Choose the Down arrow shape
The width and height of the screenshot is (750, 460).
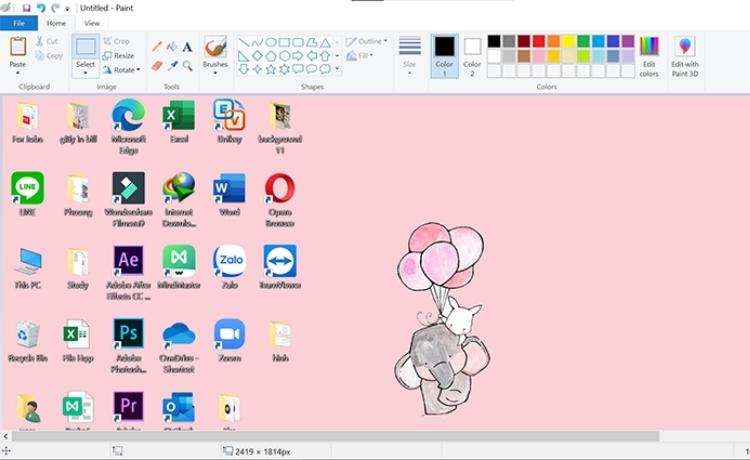click(x=243, y=69)
